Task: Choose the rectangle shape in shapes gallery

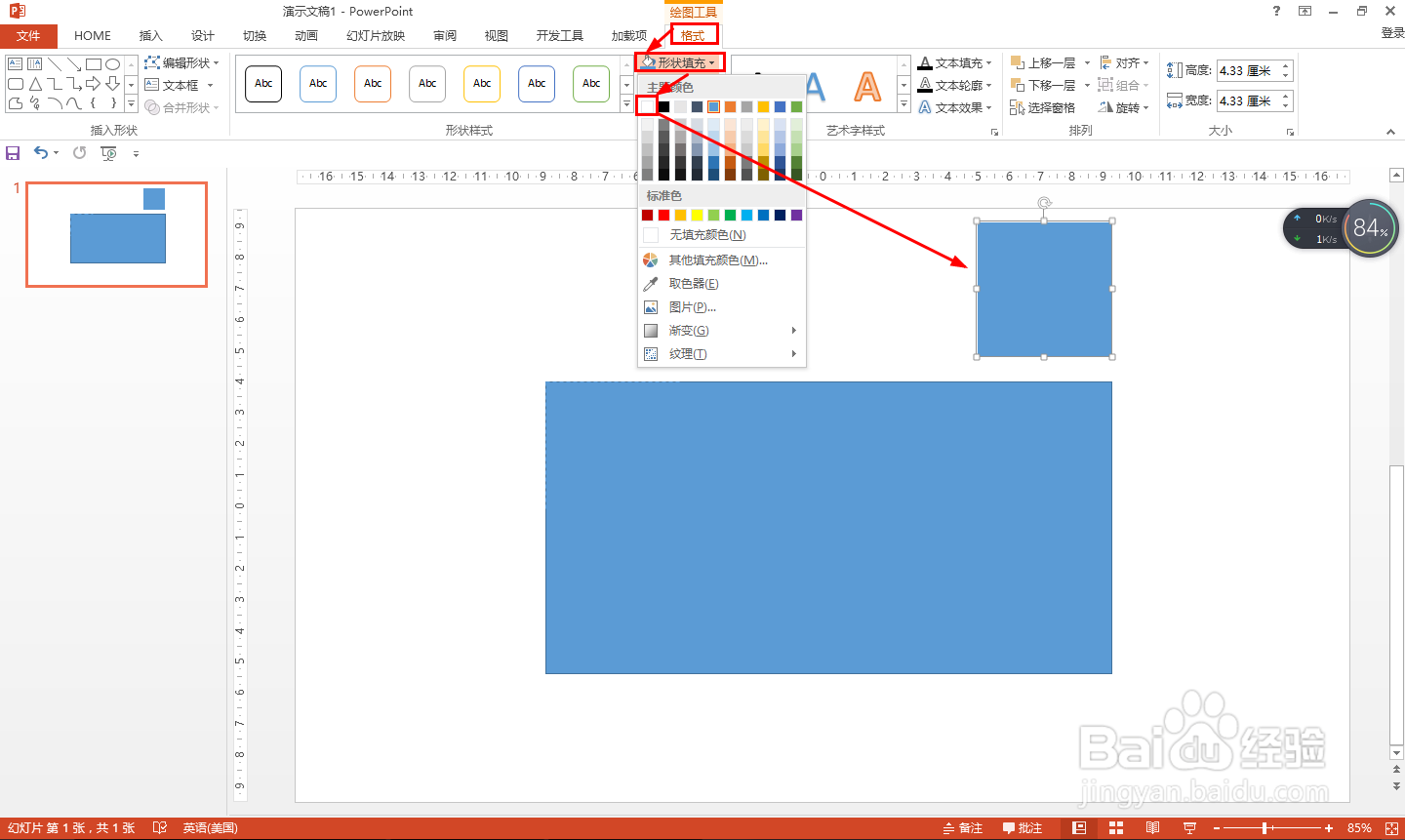Action: pos(94,64)
